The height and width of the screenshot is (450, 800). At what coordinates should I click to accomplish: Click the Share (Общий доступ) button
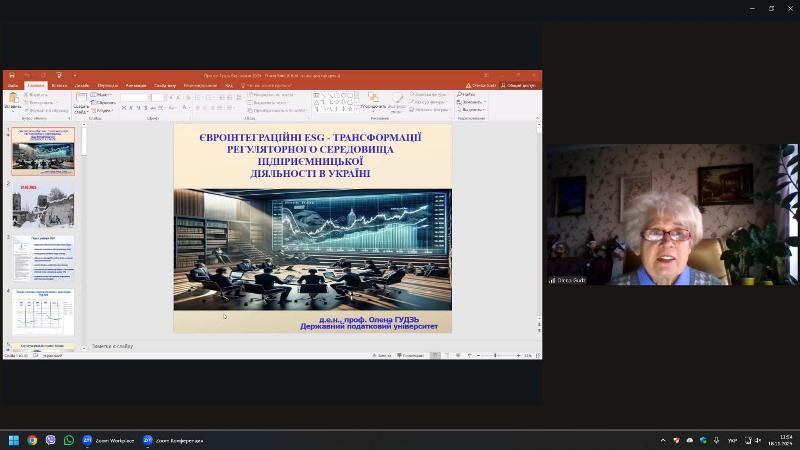[x=519, y=85]
